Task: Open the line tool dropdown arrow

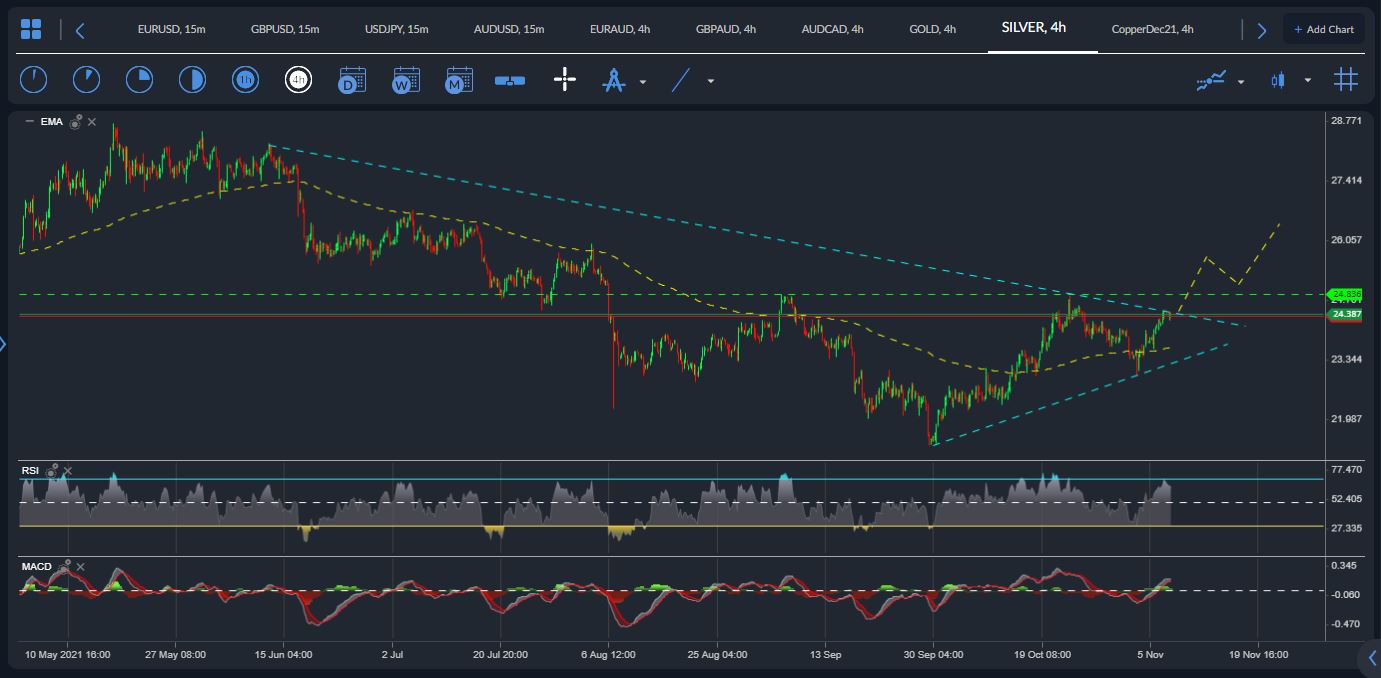Action: tap(711, 81)
